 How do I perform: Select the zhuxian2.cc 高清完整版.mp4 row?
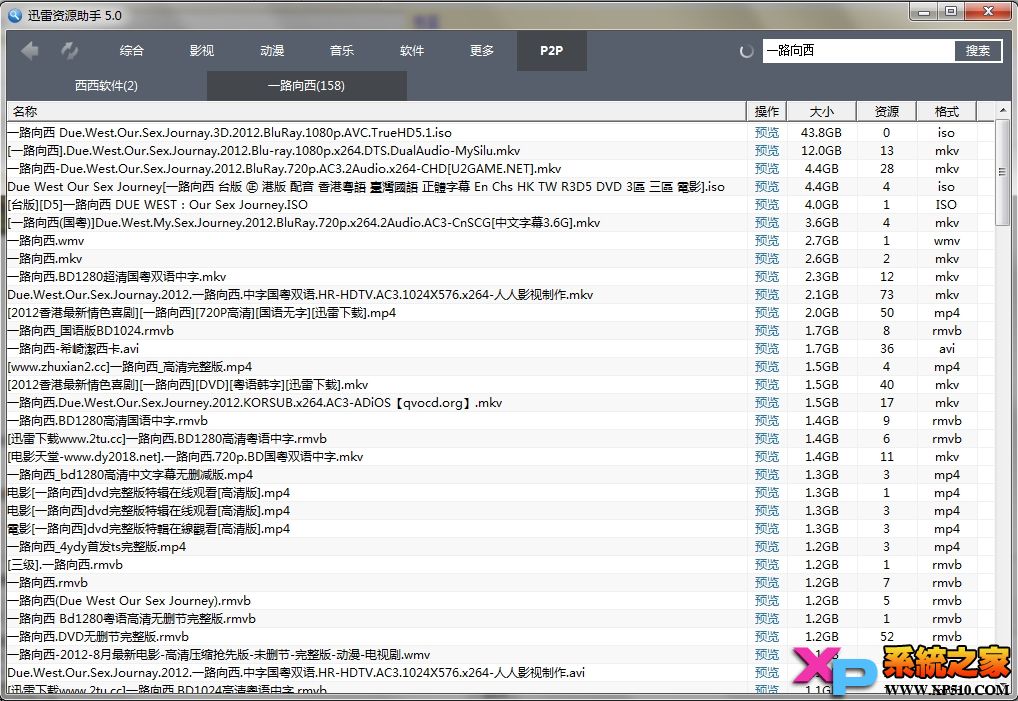click(x=500, y=367)
